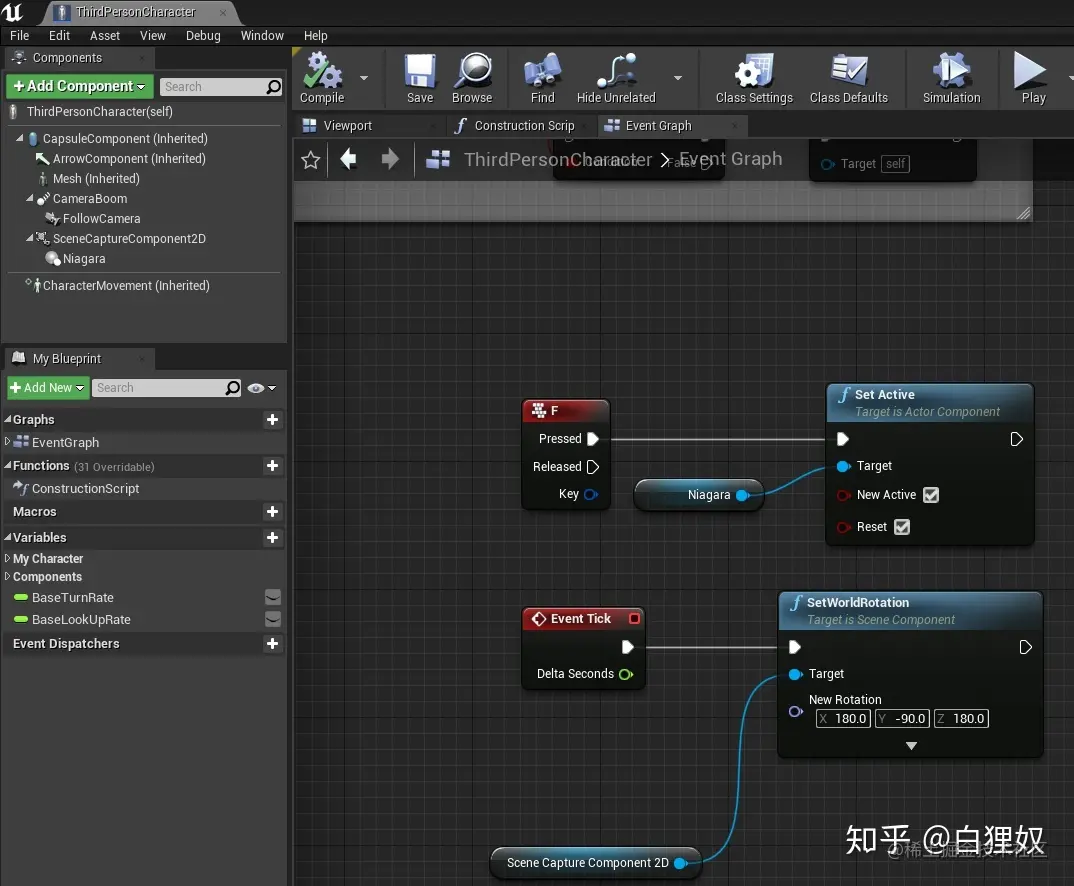Select the Niagara component
1074x886 pixels.
(84, 259)
